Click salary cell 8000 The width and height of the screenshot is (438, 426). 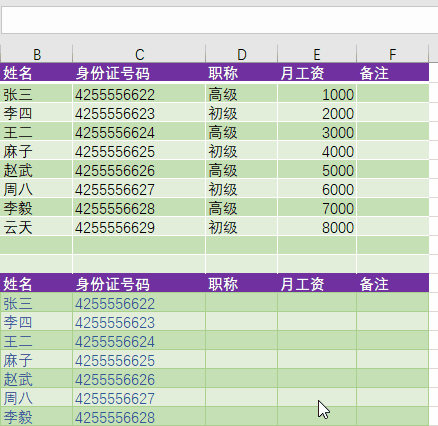tap(317, 226)
